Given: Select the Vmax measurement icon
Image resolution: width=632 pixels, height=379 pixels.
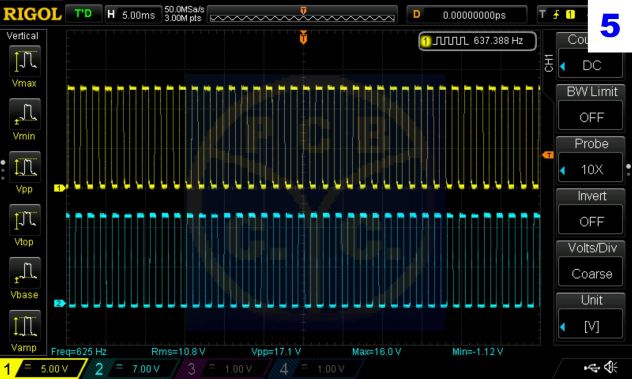Looking at the screenshot, I should (25, 61).
